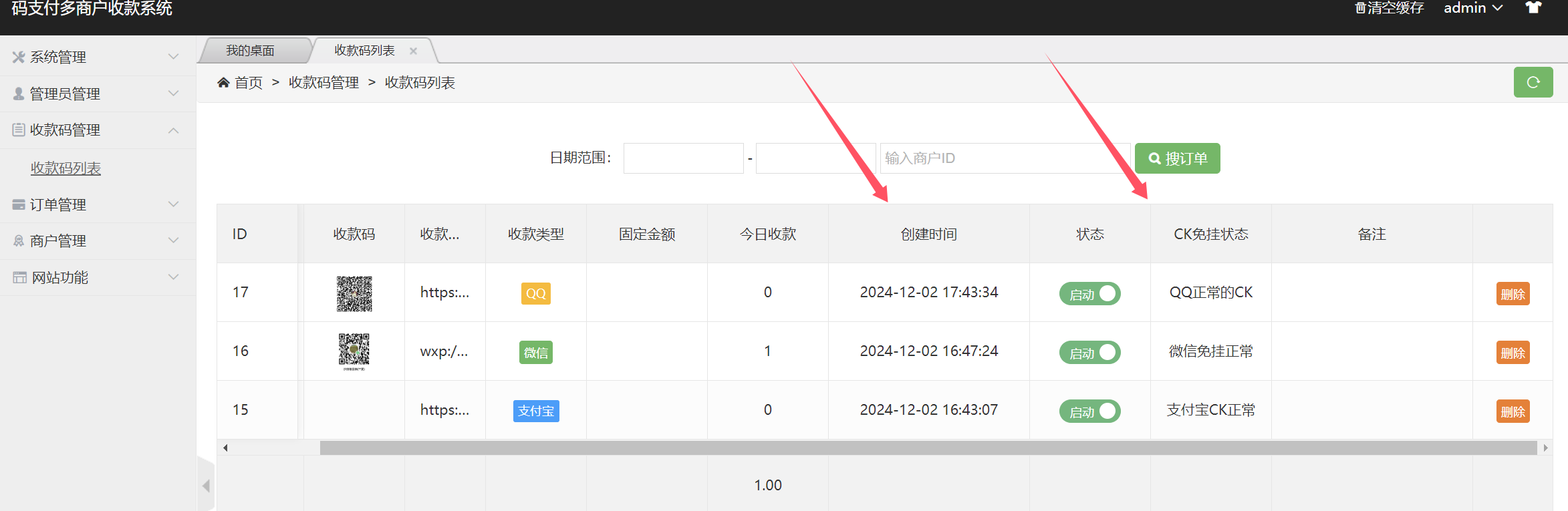
Task: Turn off status switch for ID 15
Action: 1089,411
